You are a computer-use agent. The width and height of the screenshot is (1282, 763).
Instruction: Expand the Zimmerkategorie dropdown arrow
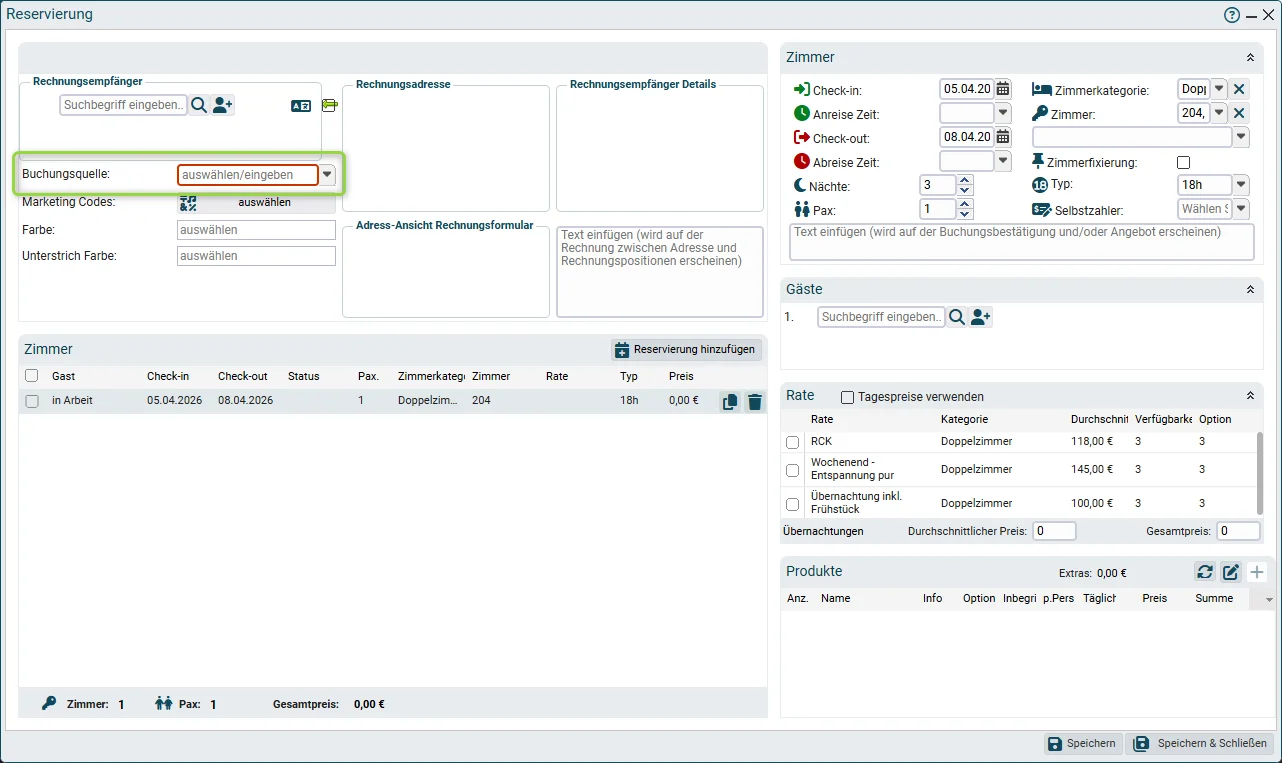point(1219,89)
